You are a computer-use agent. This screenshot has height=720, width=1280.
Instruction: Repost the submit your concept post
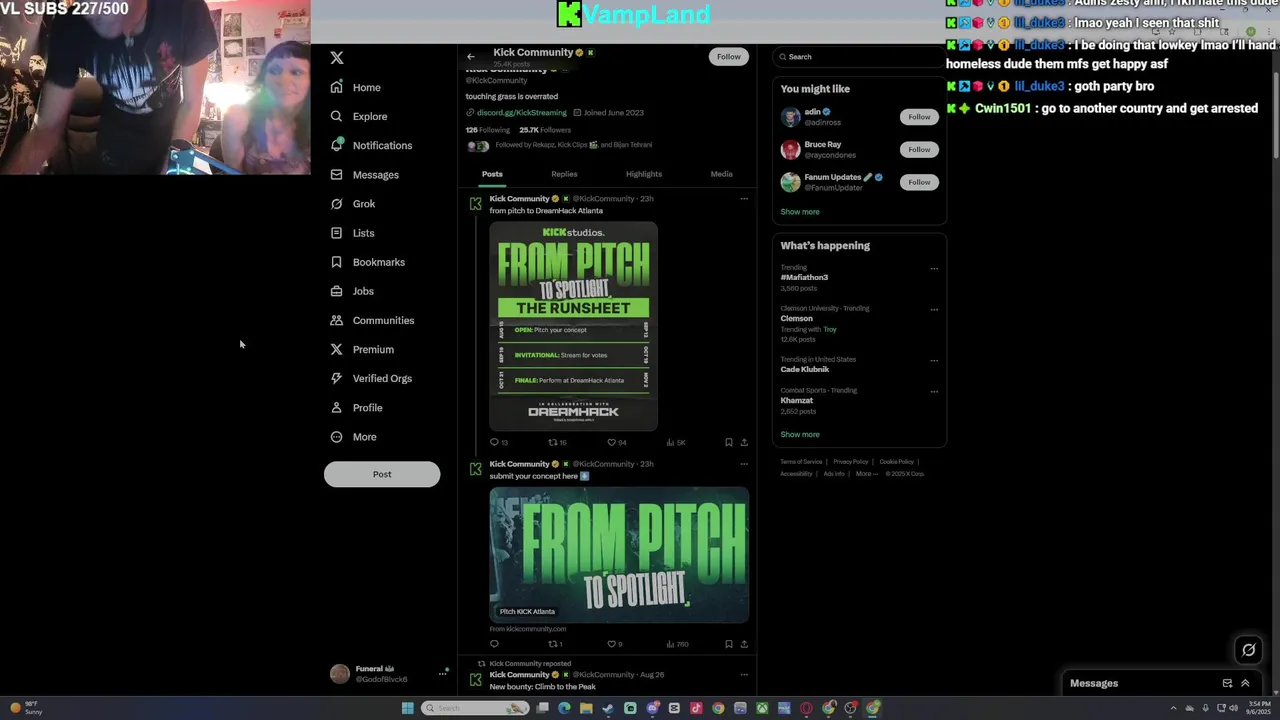[x=553, y=644]
